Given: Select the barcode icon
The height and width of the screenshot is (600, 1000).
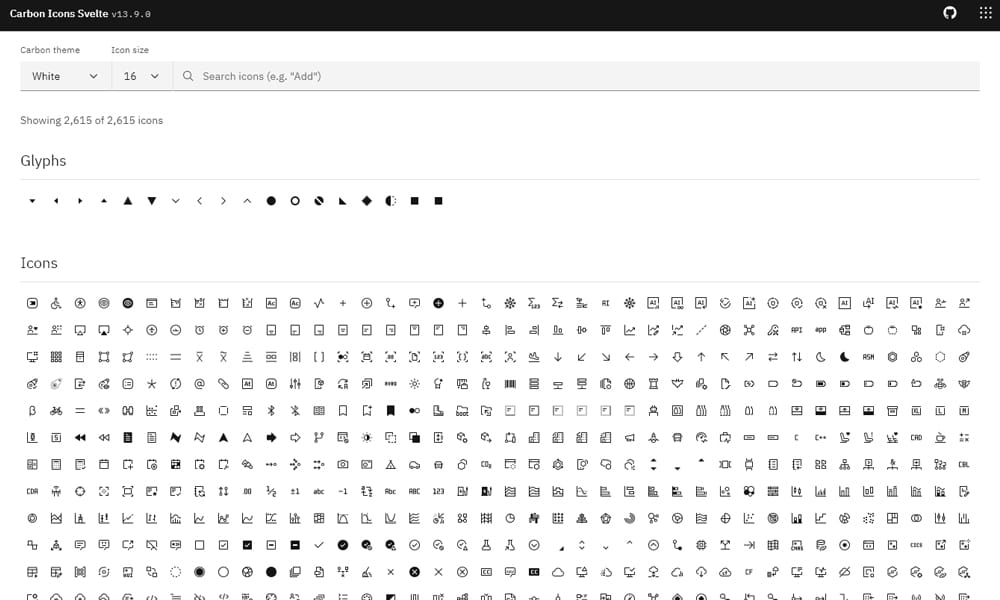Looking at the screenshot, I should pos(510,384).
